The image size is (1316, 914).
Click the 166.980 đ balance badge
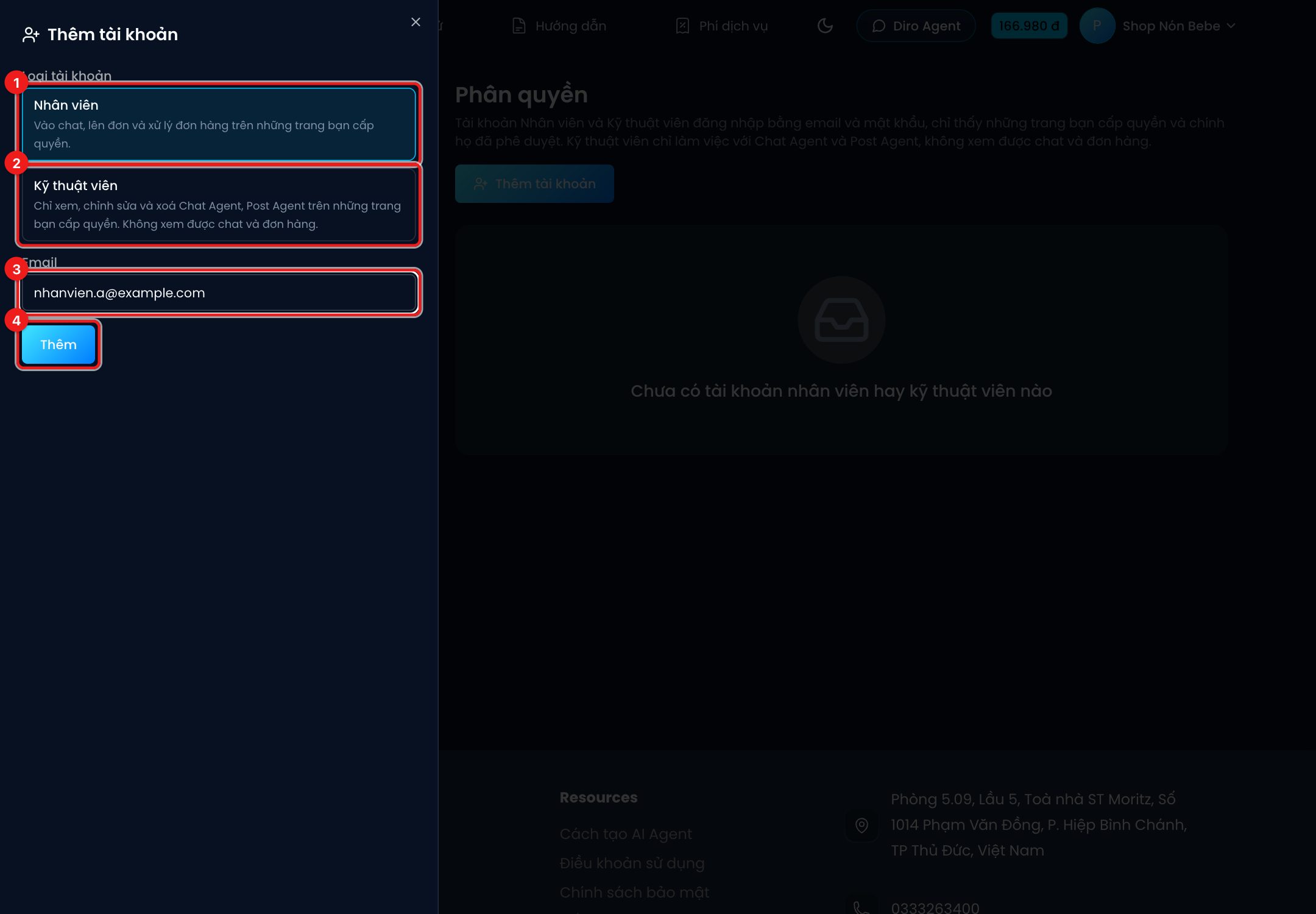[1029, 26]
